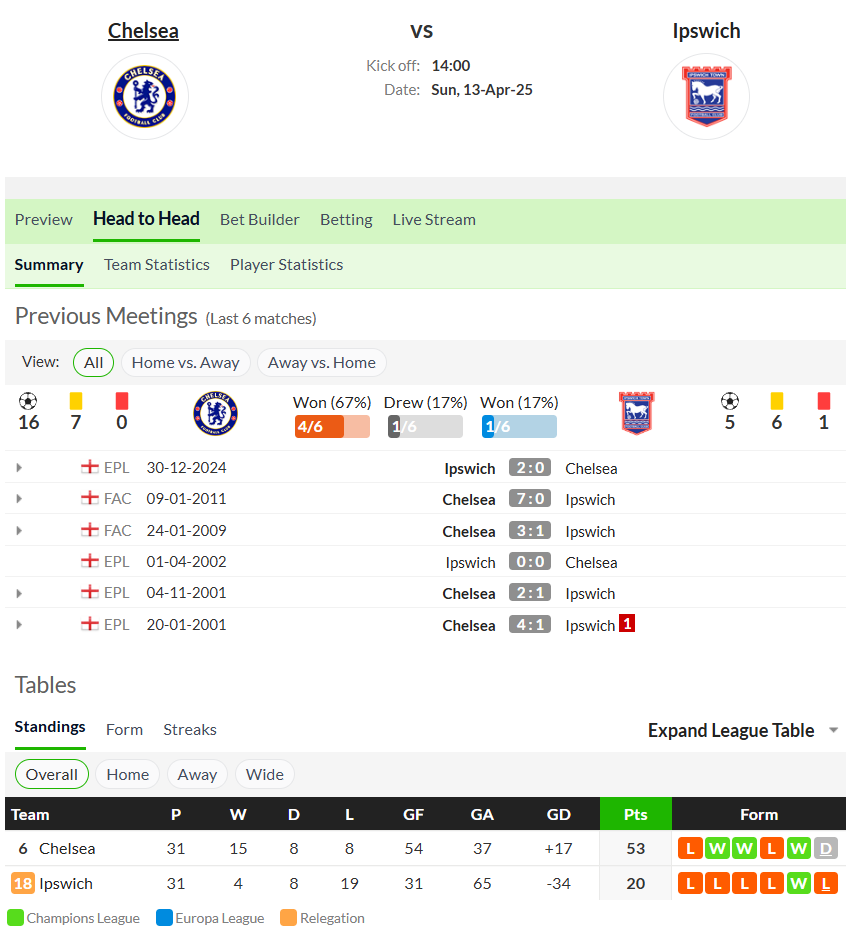Open the Chelsea team name link in the header
The image size is (846, 927).
pos(143,31)
